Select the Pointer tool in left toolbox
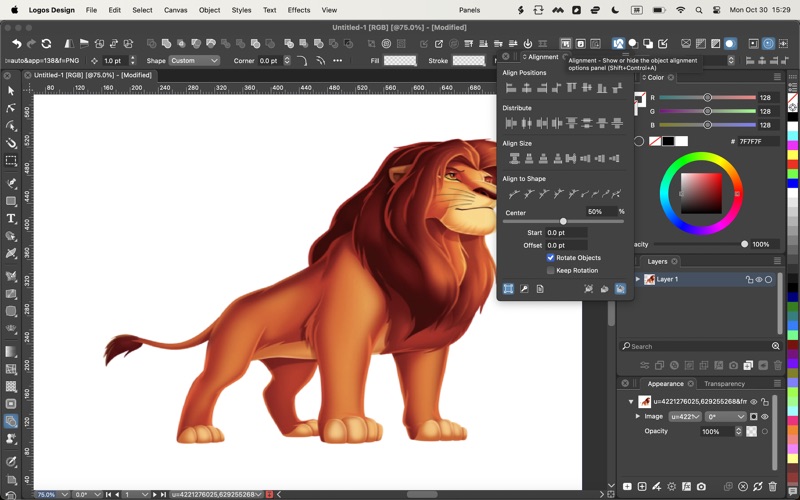Image resolution: width=800 pixels, height=500 pixels. tap(11, 91)
